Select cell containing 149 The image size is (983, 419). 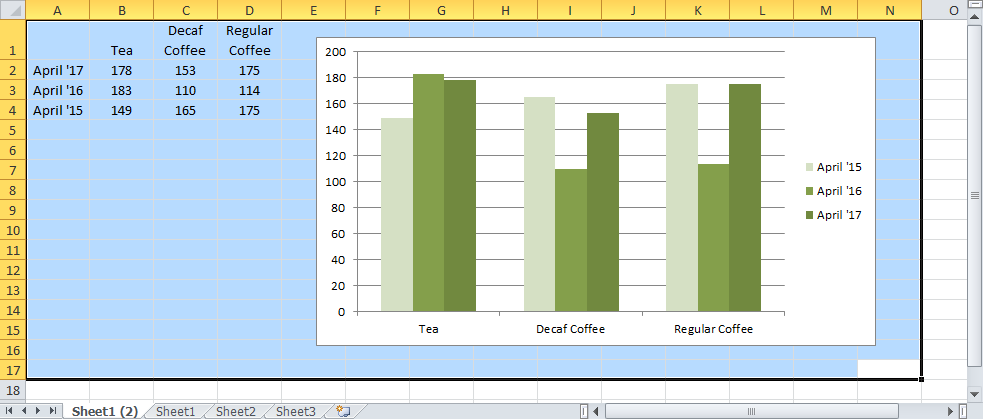click(x=122, y=110)
